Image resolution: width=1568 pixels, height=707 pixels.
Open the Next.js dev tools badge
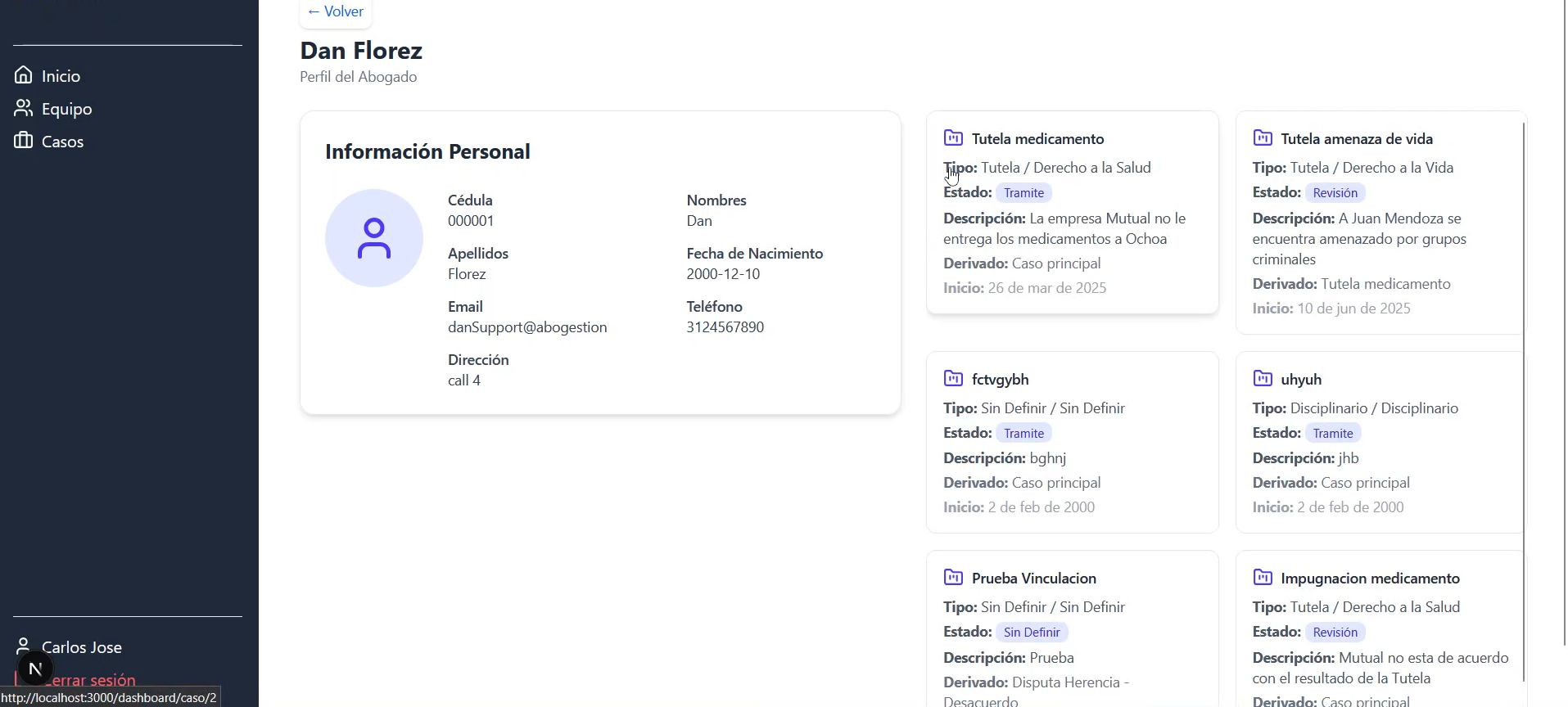tap(35, 669)
